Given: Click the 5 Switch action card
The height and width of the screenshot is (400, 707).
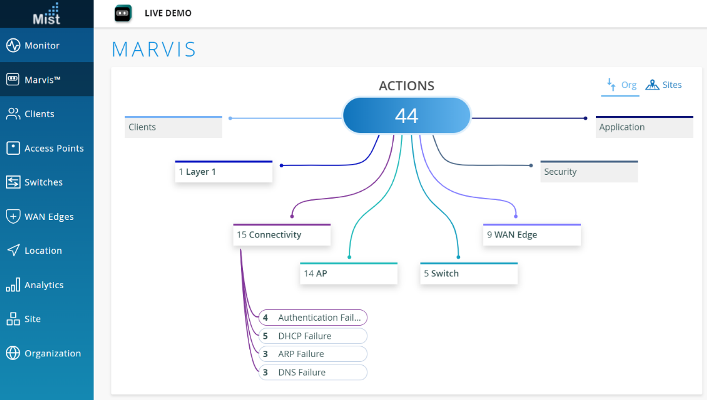Looking at the screenshot, I should [x=468, y=273].
